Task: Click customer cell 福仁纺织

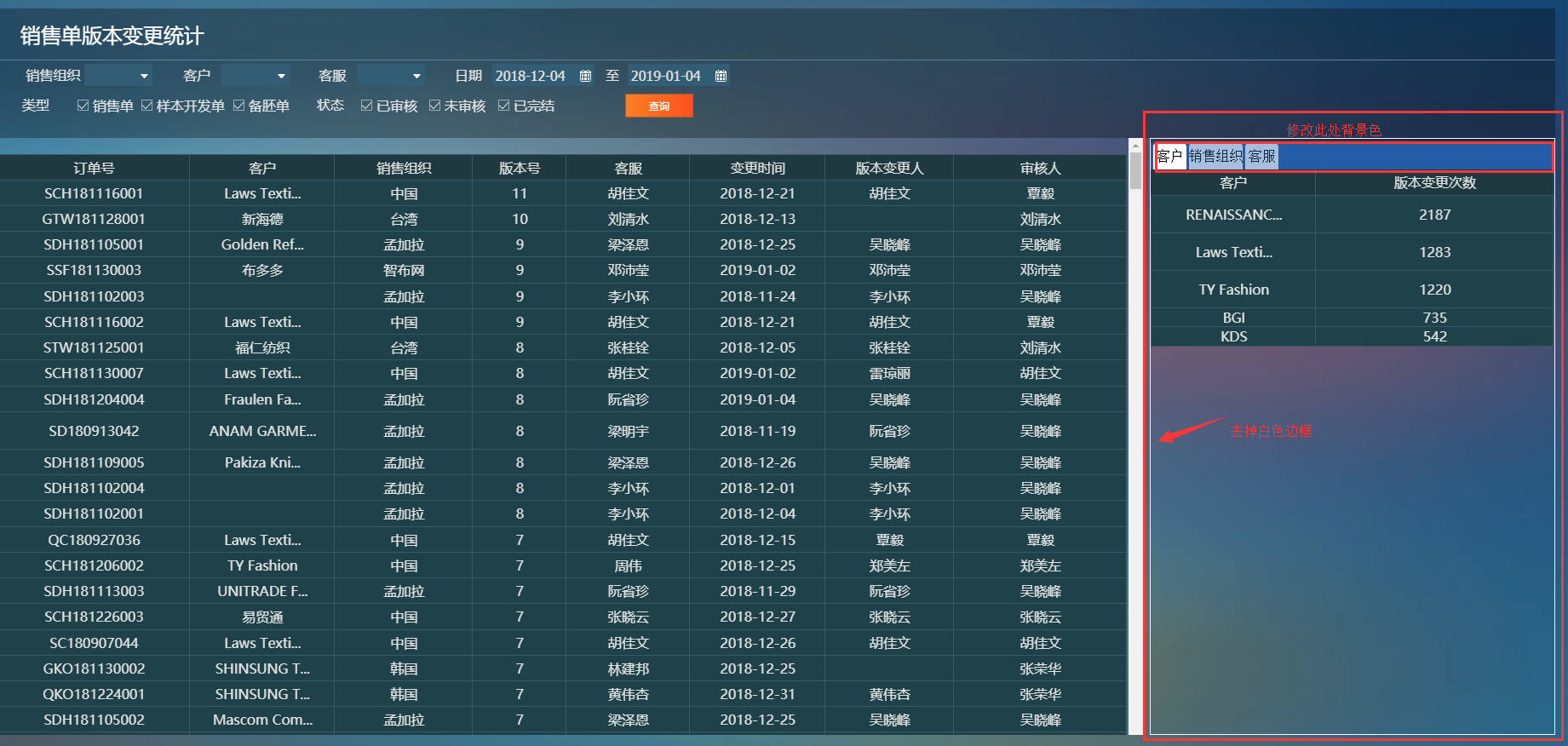Action: tap(262, 347)
